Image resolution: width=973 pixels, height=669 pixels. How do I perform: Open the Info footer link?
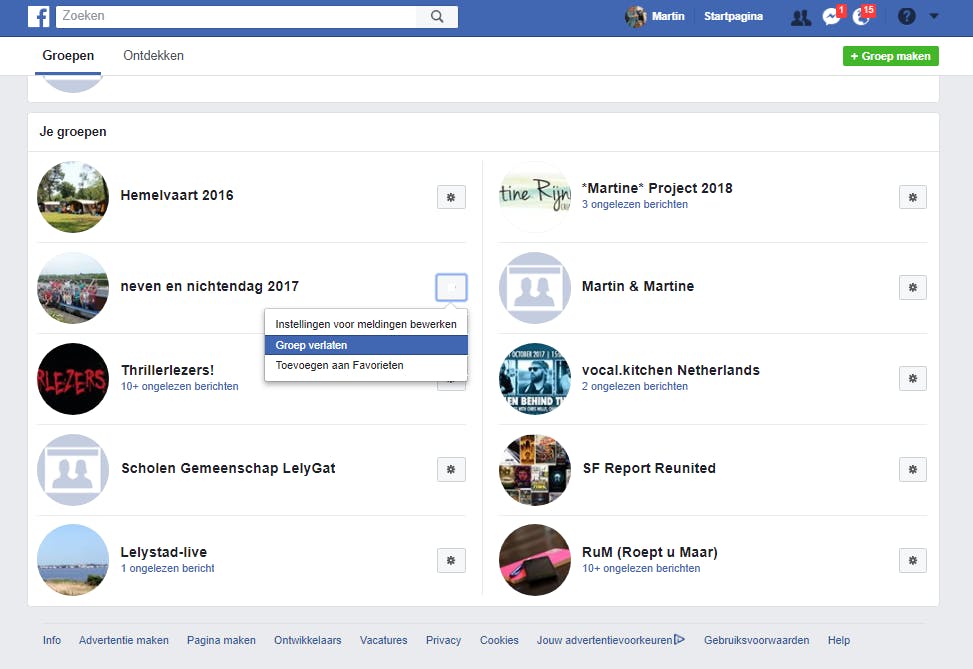click(52, 640)
